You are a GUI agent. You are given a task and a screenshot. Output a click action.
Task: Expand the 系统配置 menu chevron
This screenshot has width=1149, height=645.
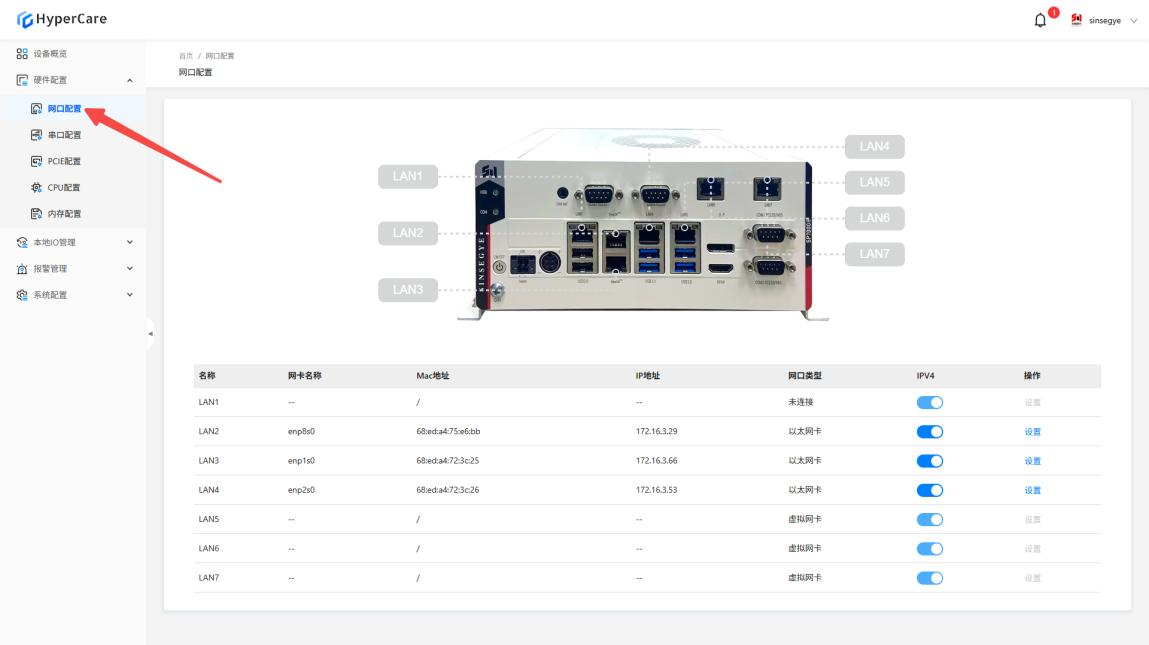click(x=130, y=295)
